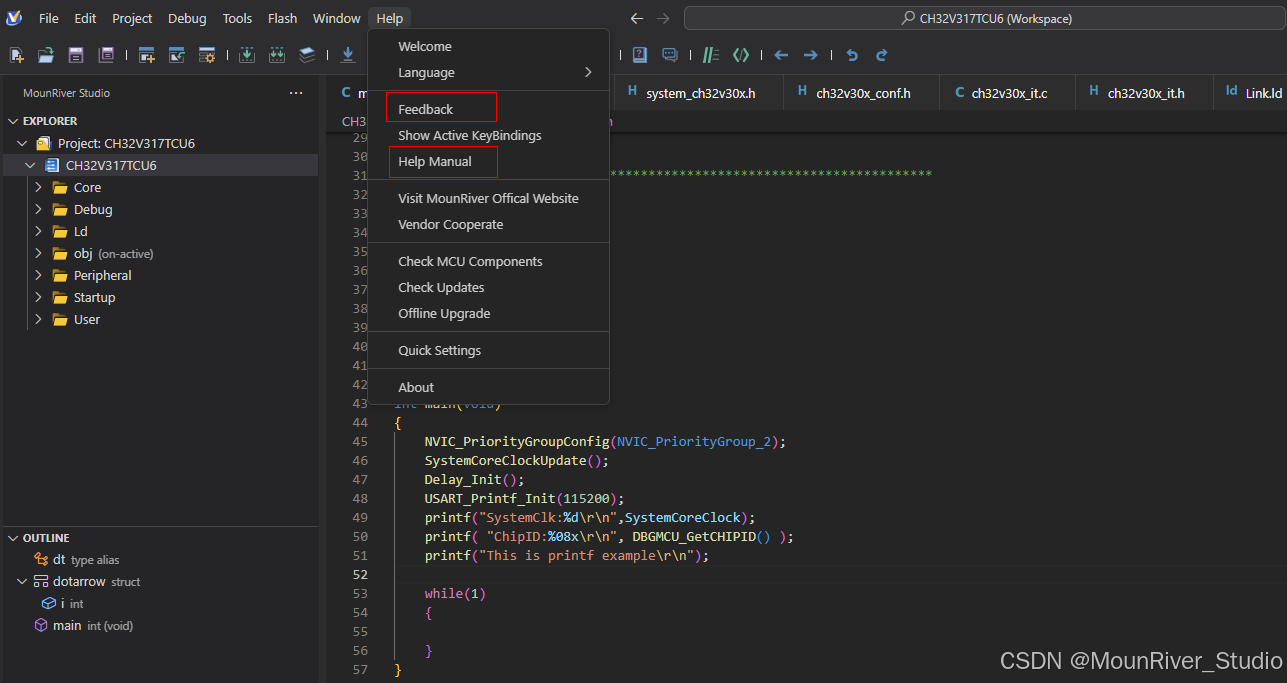The width and height of the screenshot is (1287, 683).
Task: Click the open folder toolbar icon
Action: (x=46, y=55)
